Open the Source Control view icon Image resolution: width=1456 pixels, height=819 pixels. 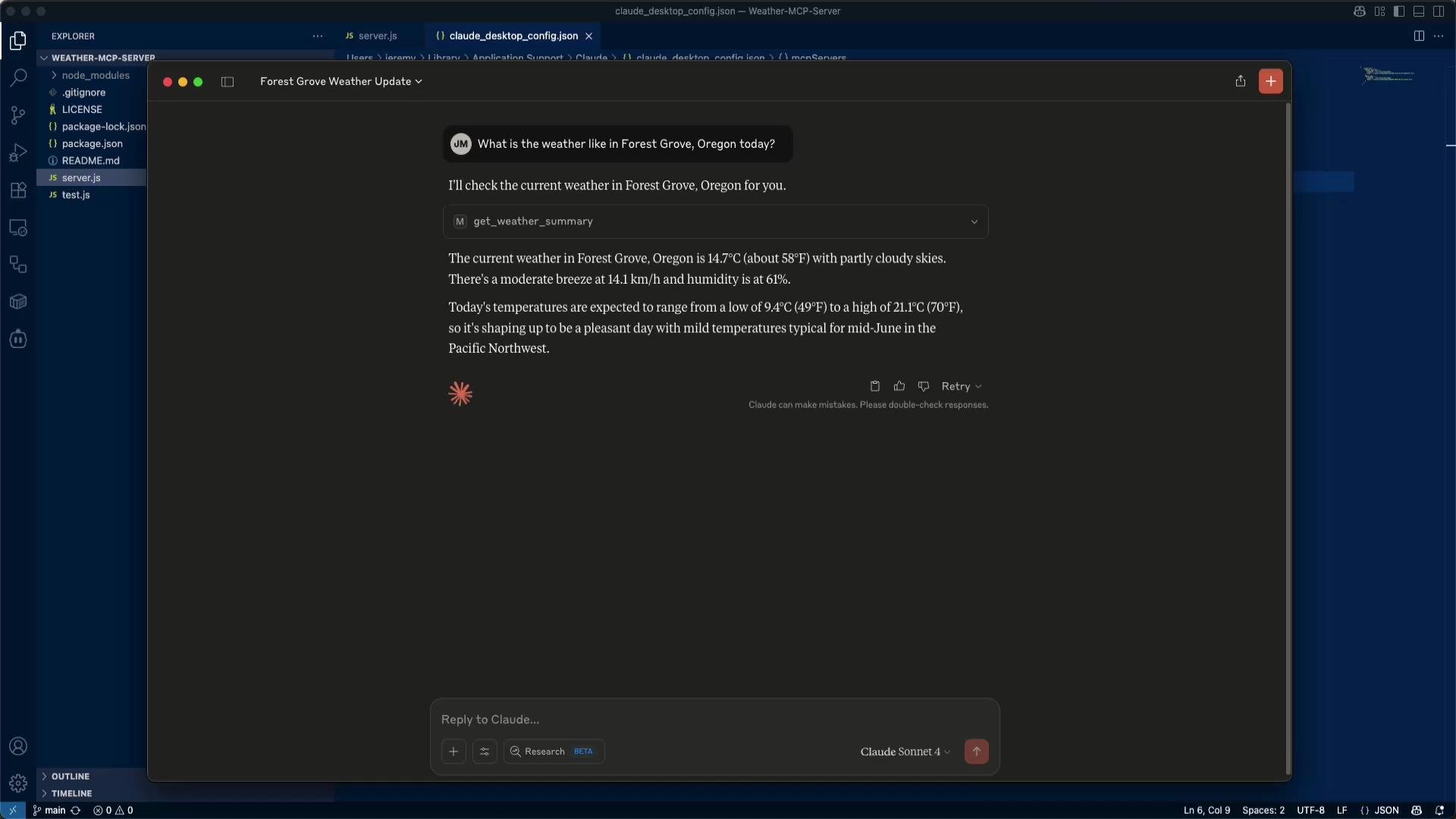[x=18, y=115]
